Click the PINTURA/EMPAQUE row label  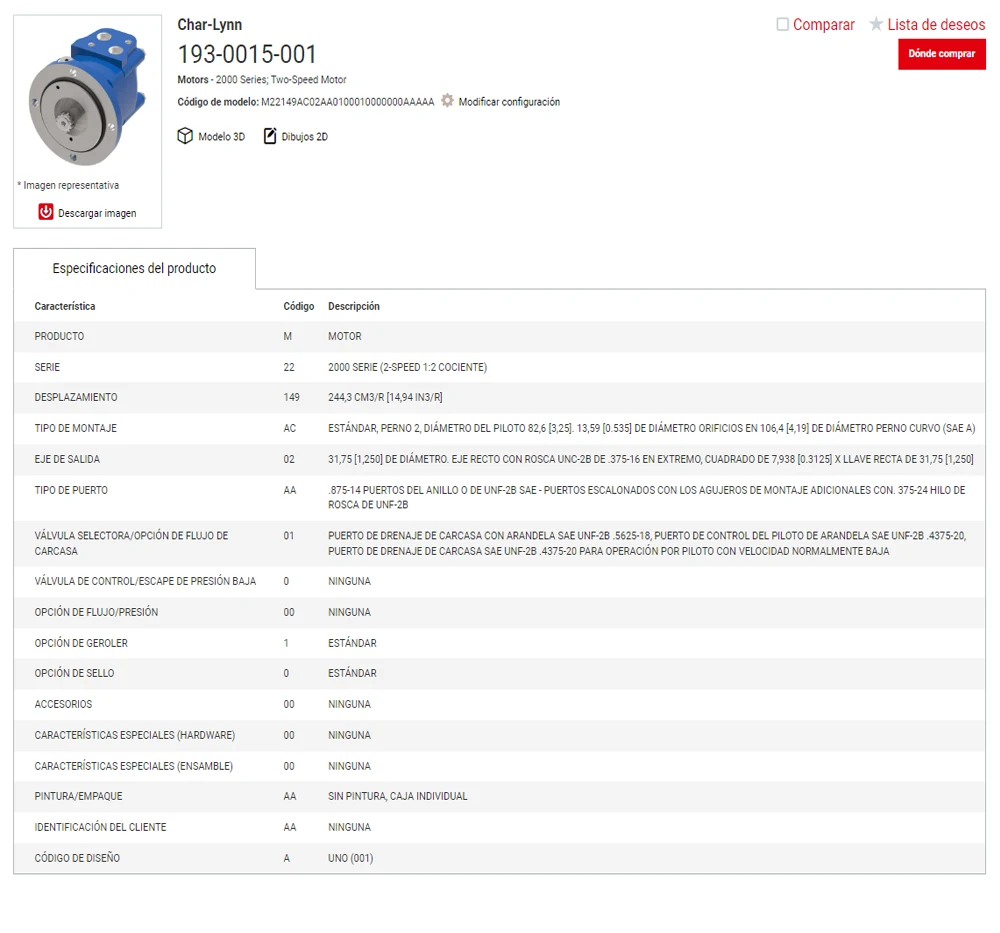click(78, 797)
